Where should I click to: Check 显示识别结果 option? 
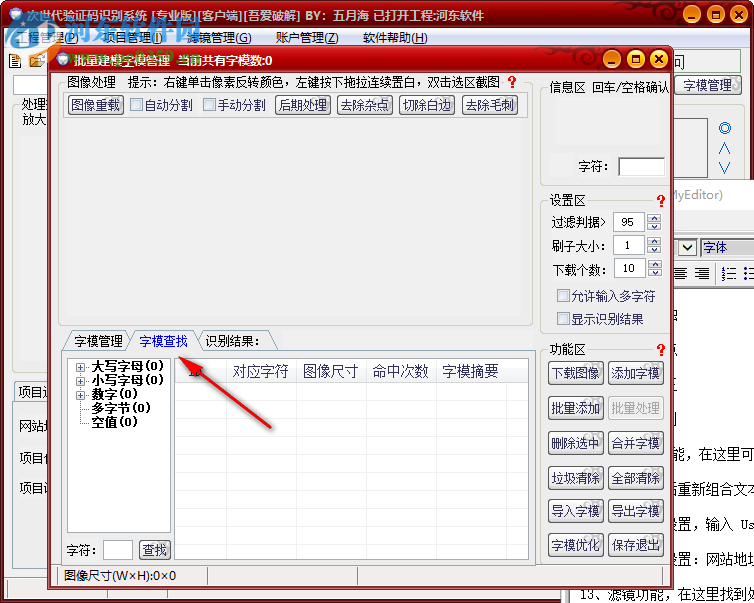(x=563, y=318)
